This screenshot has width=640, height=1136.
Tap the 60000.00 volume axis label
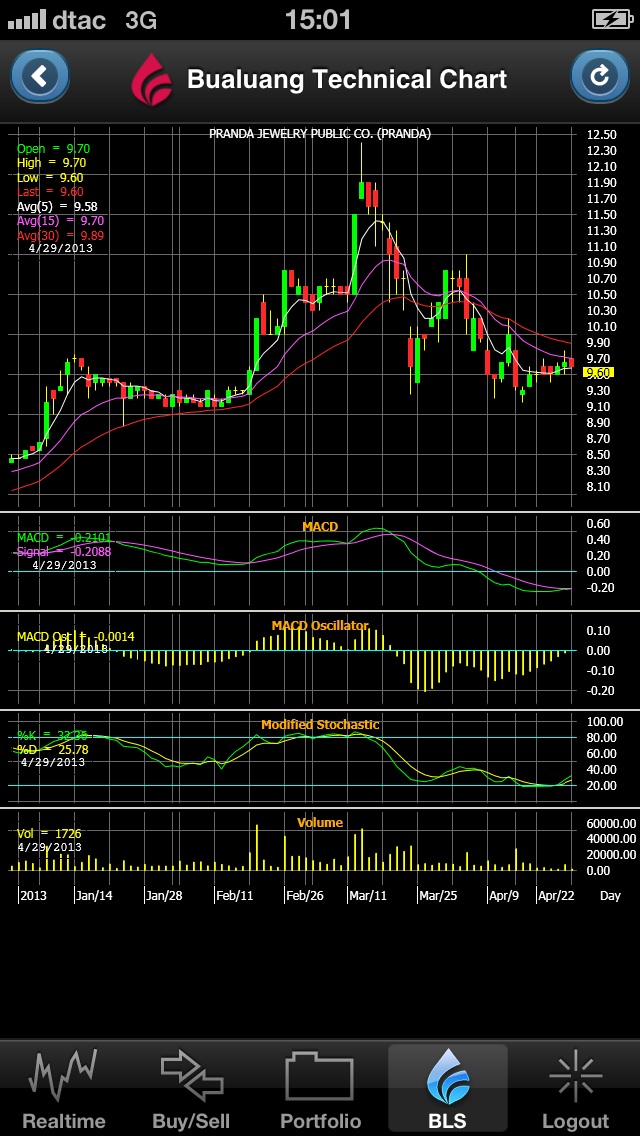(x=612, y=823)
